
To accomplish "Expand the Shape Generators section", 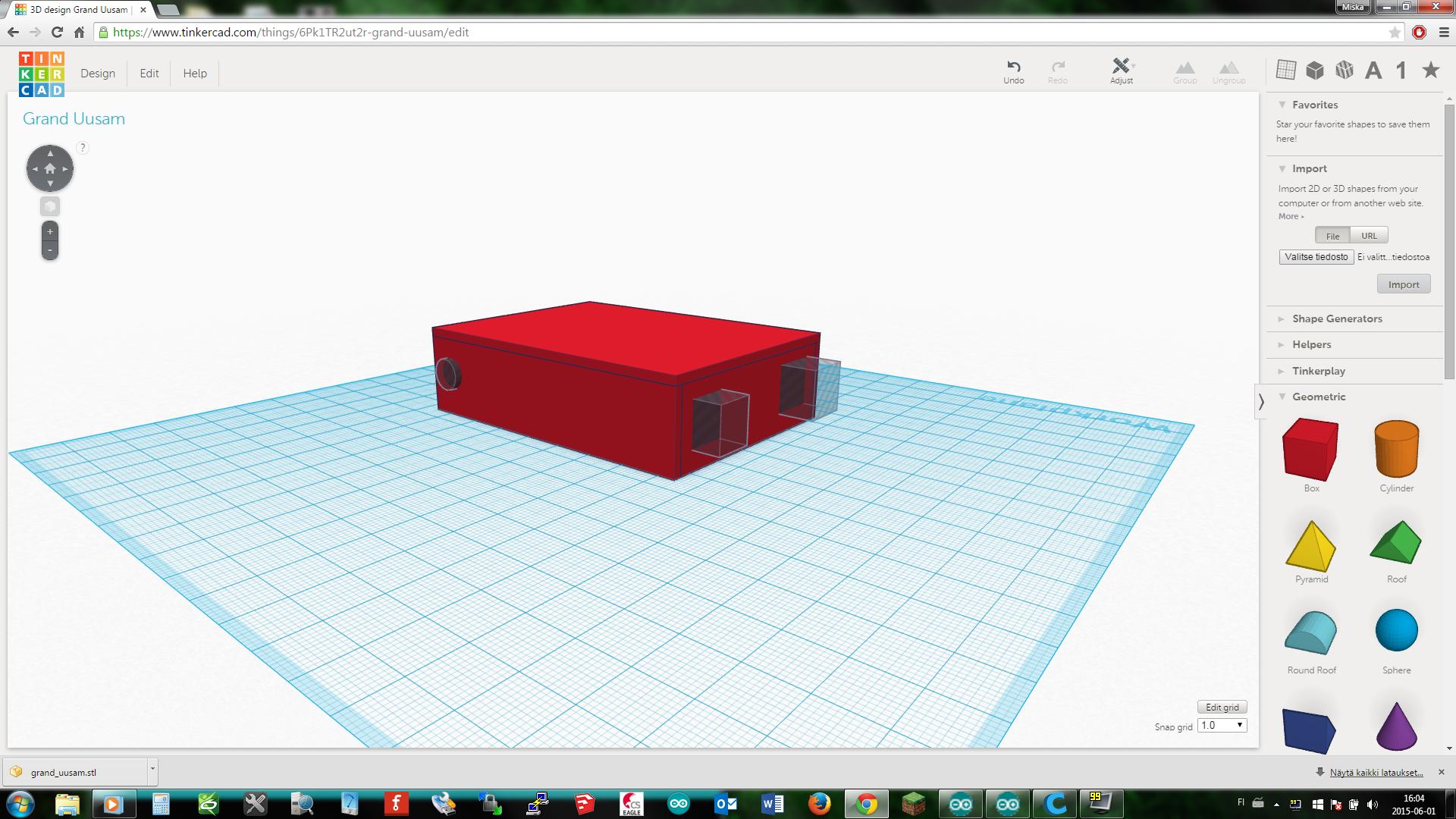I will [x=1337, y=318].
